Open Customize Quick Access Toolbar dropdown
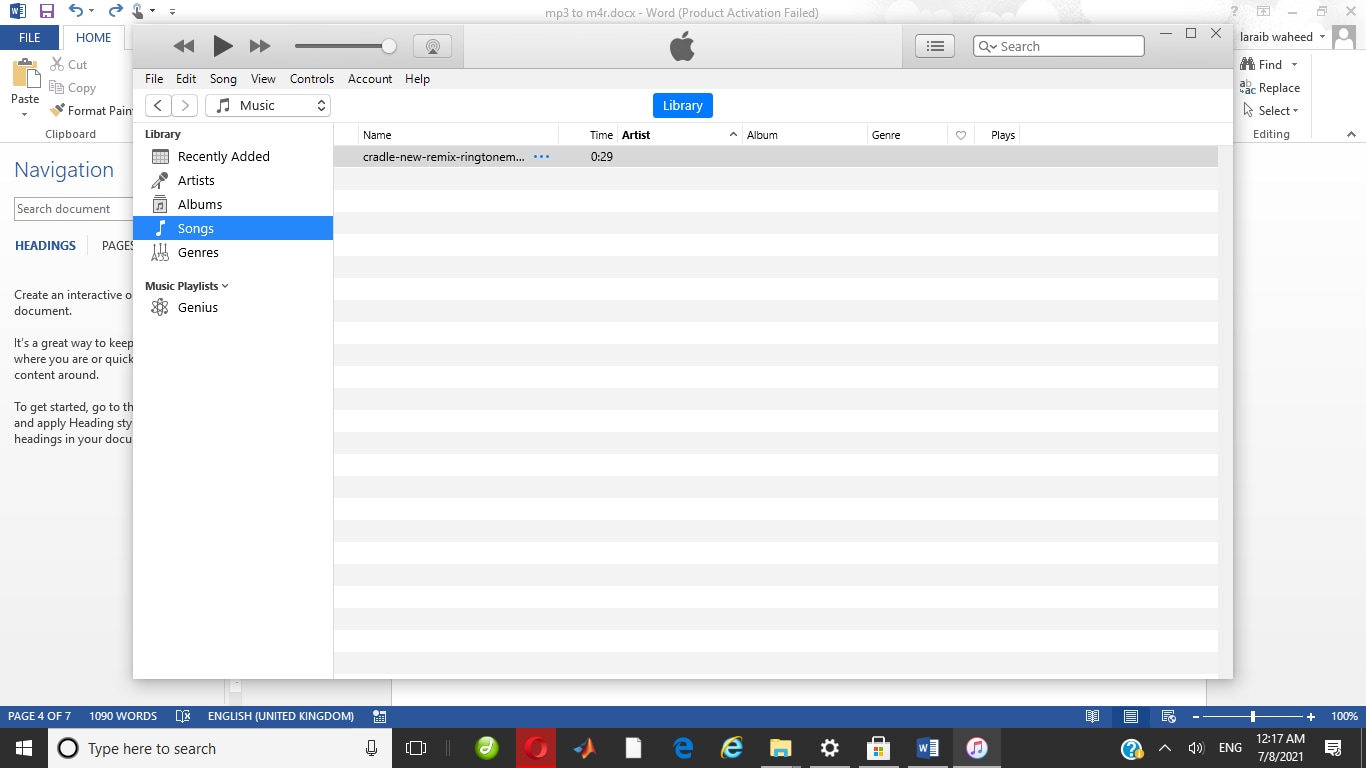1366x768 pixels. [172, 12]
